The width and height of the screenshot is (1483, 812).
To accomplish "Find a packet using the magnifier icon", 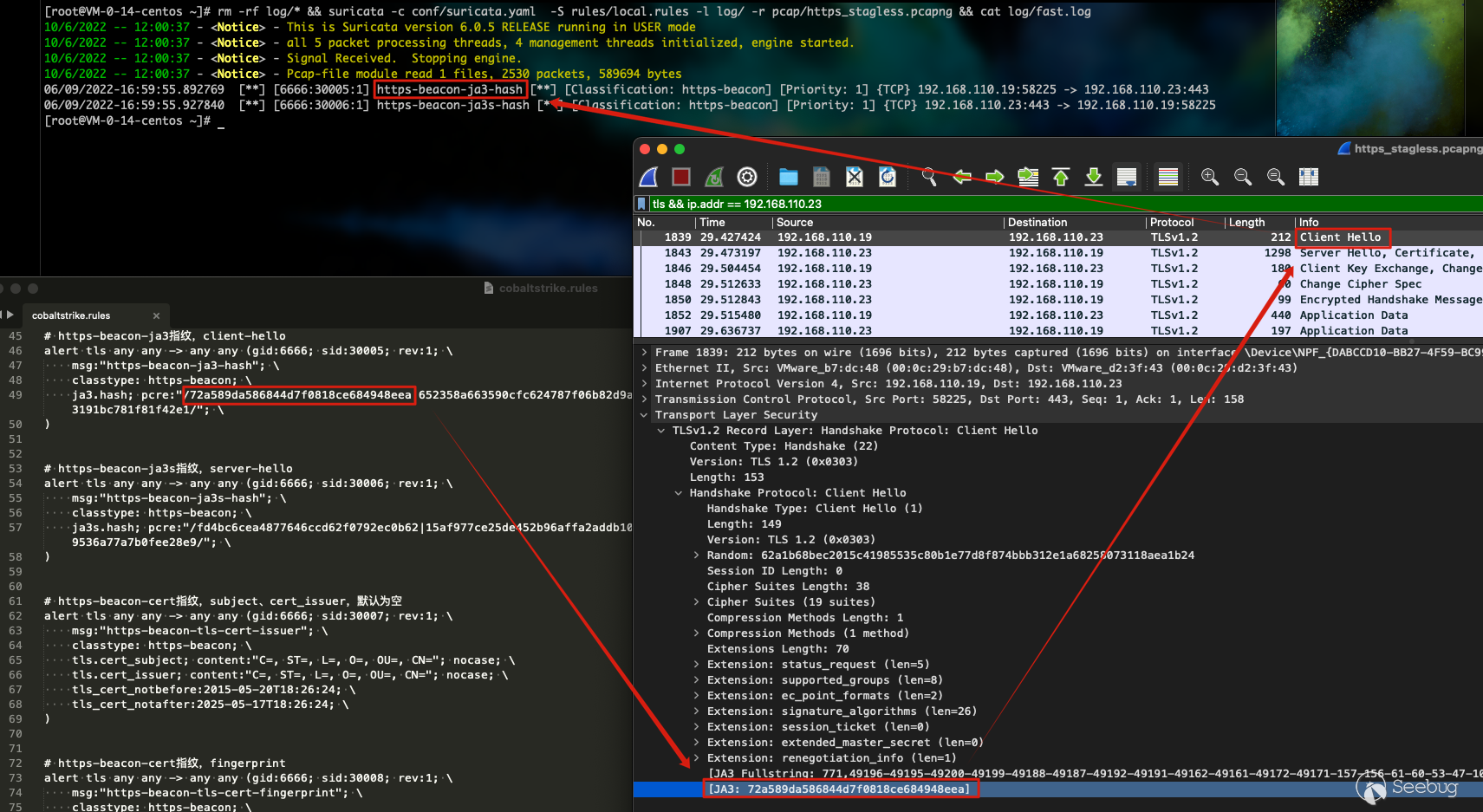I will [929, 178].
